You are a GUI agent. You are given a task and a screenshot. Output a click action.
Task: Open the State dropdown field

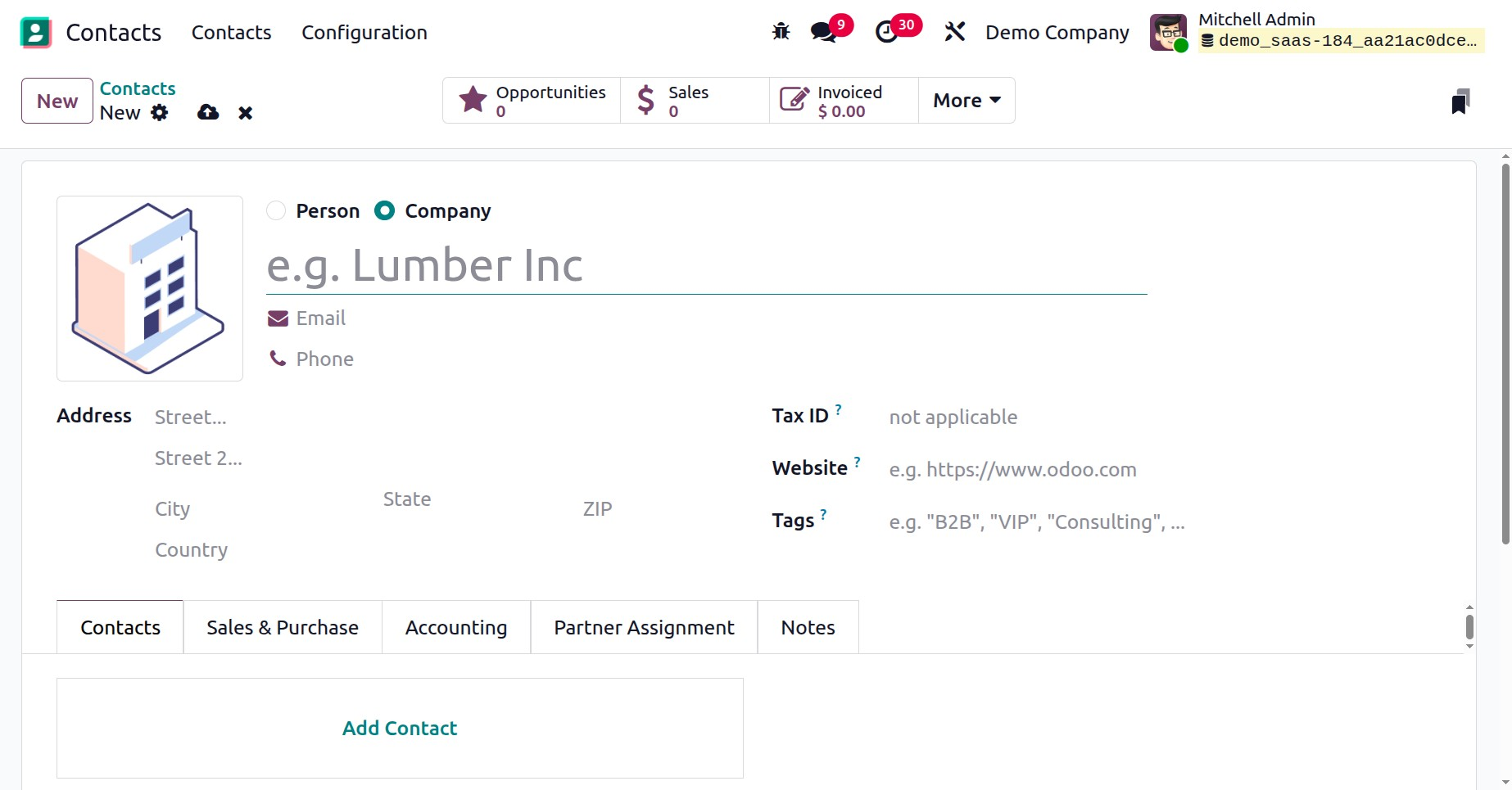coord(467,499)
